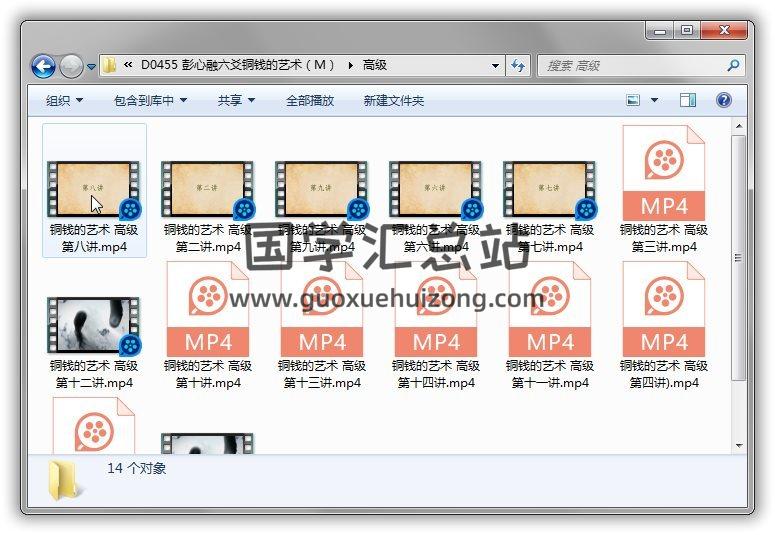Click the file name 铜钱的艺术 高级 第十二讲.mp4
This screenshot has width=775, height=535.
(94, 374)
